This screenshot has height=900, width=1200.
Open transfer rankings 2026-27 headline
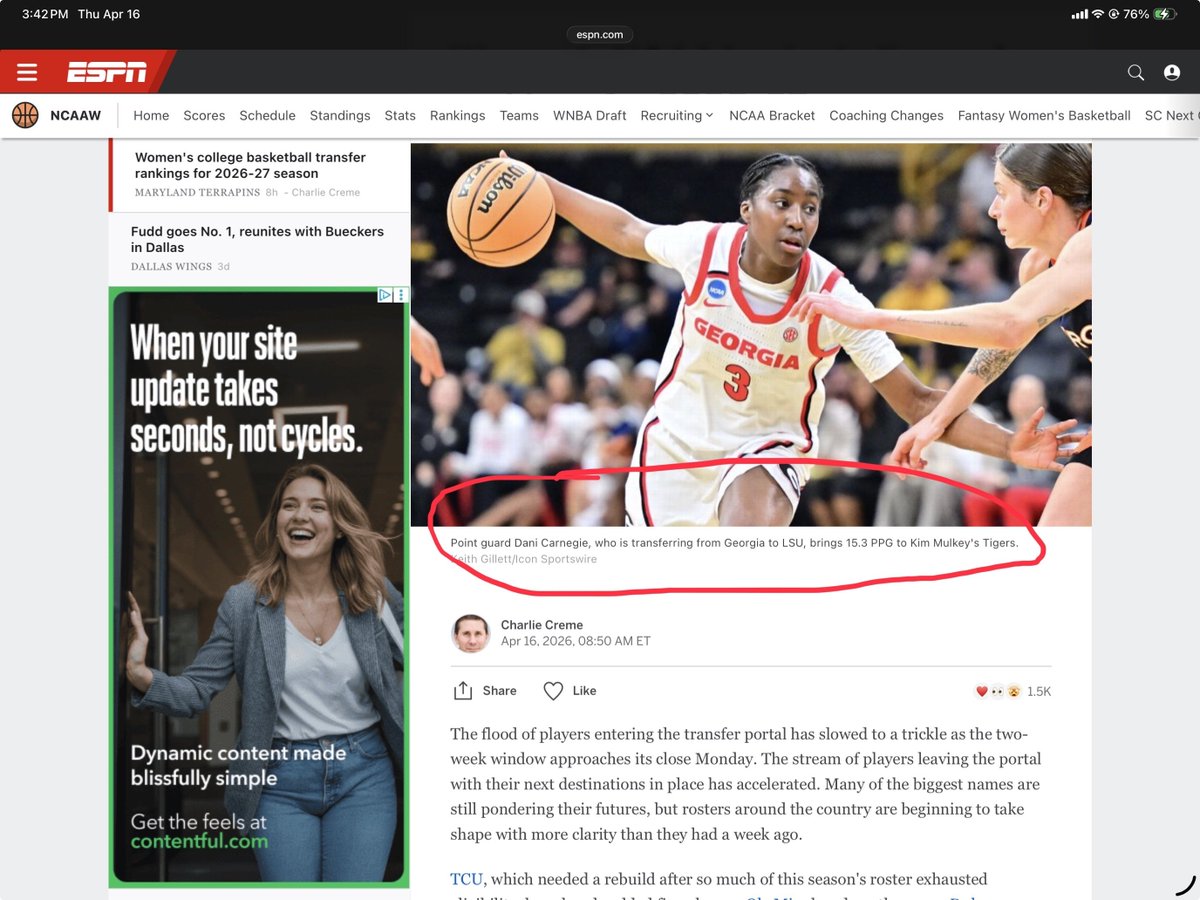[x=250, y=165]
